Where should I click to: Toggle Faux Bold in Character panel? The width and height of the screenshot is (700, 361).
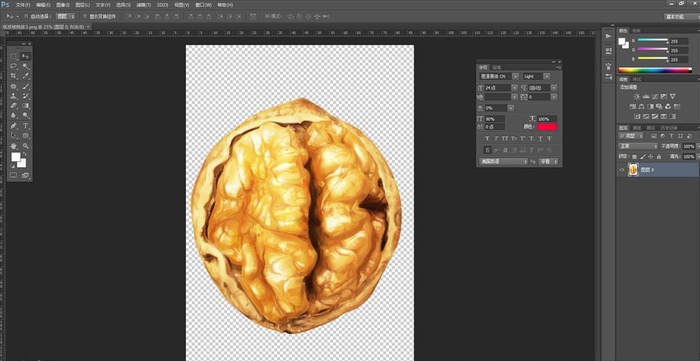pyautogui.click(x=487, y=138)
